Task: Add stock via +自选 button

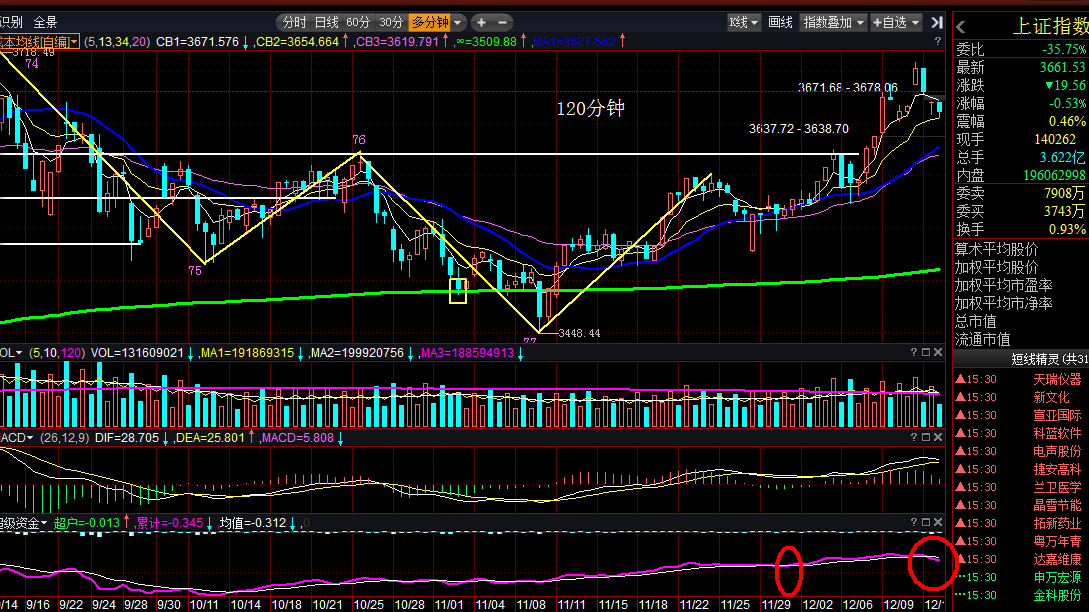Action: 896,22
